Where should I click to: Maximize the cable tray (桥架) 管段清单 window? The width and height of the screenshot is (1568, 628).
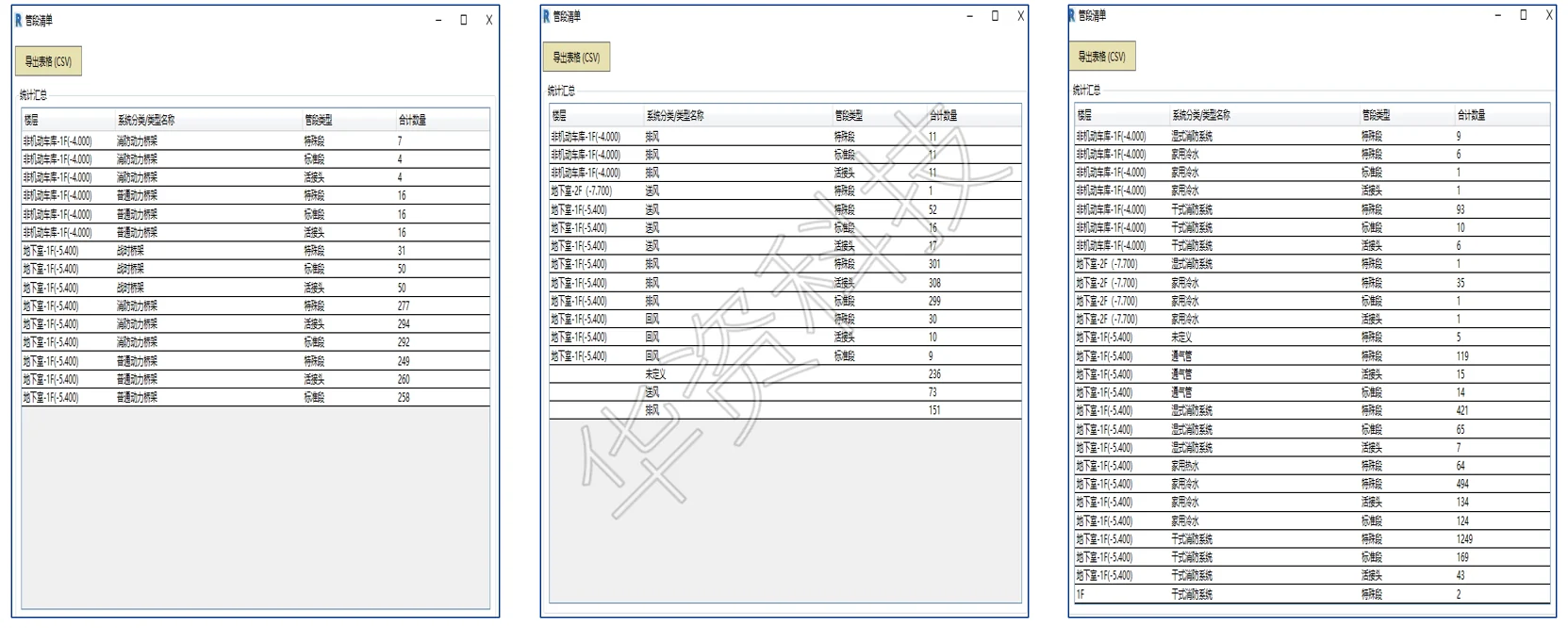[x=464, y=20]
